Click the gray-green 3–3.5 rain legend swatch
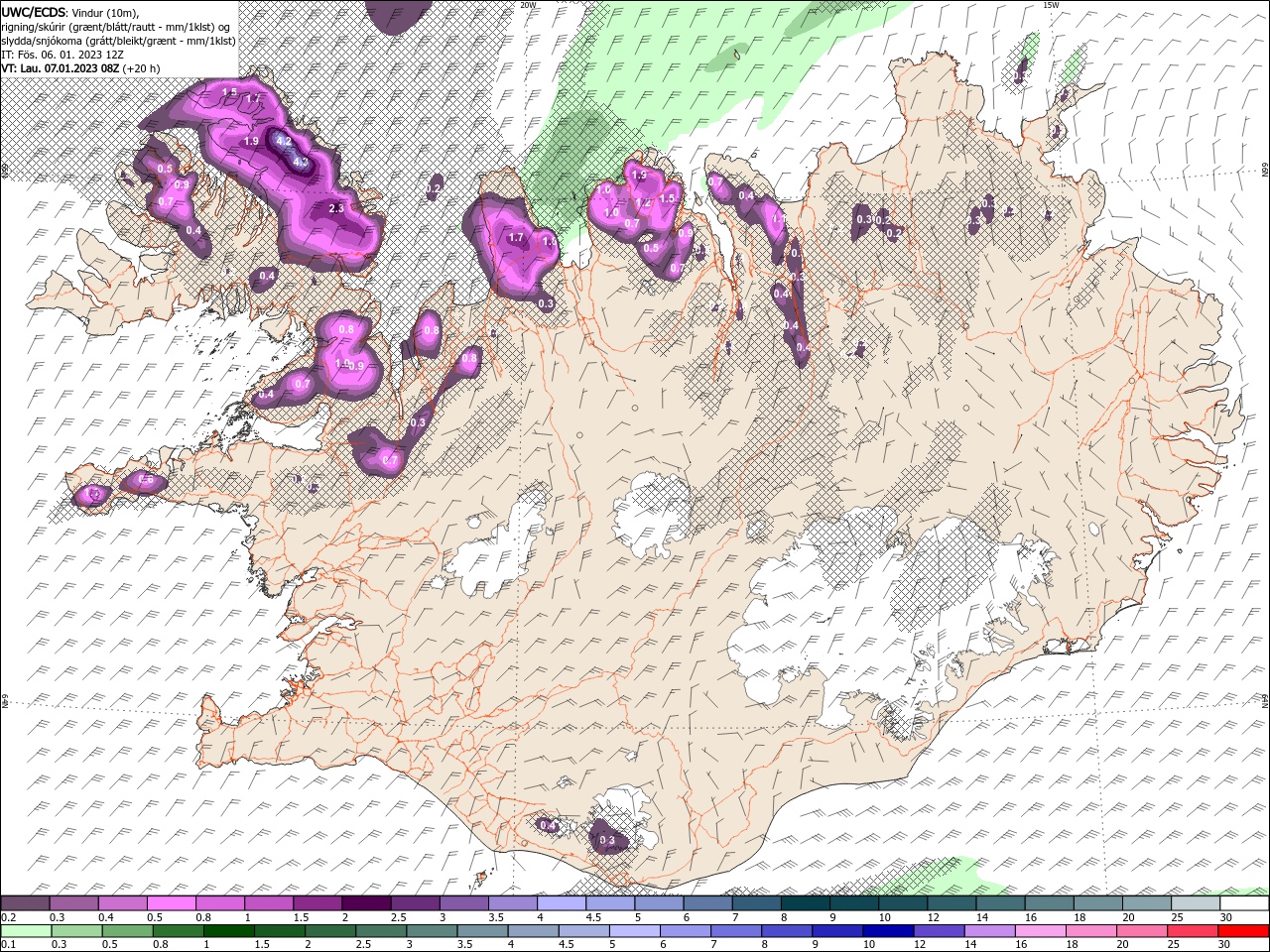This screenshot has height=952, width=1270. tap(432, 930)
